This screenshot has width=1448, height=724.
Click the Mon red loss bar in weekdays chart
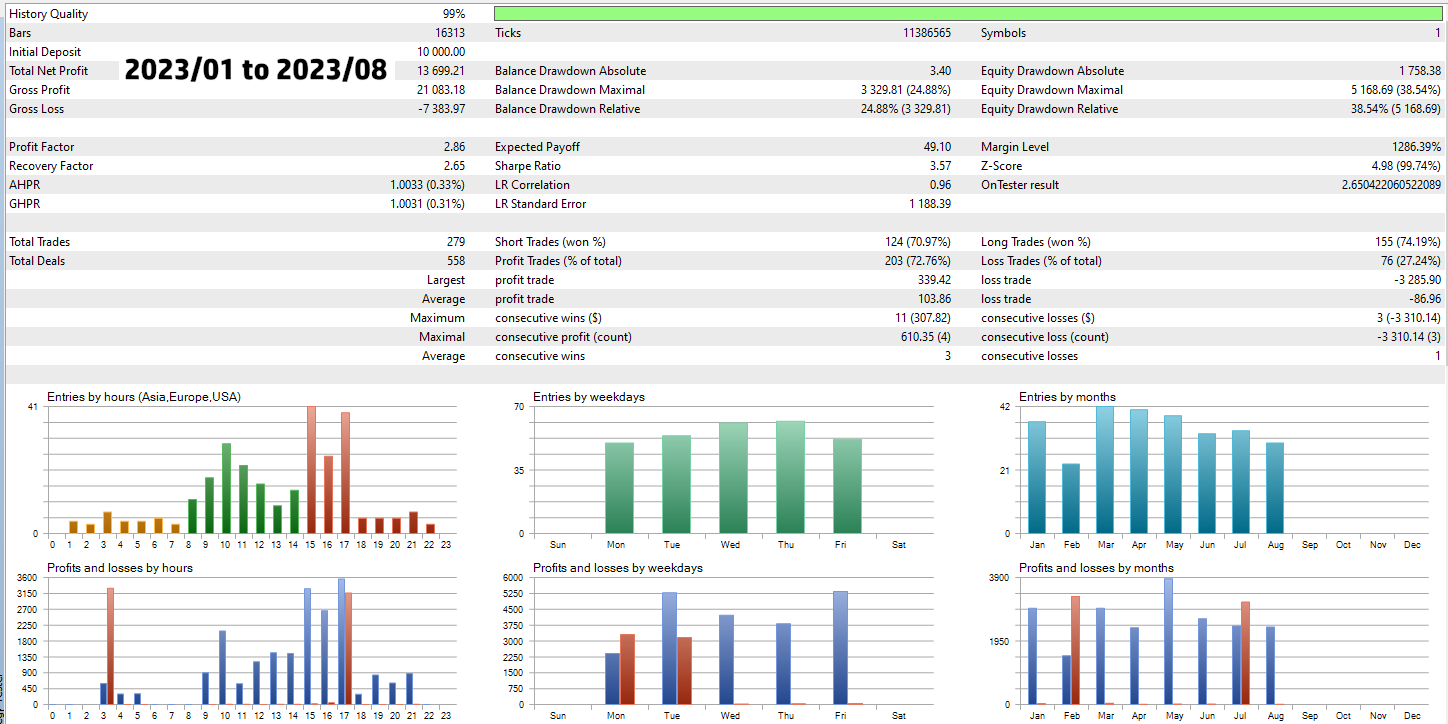627,669
